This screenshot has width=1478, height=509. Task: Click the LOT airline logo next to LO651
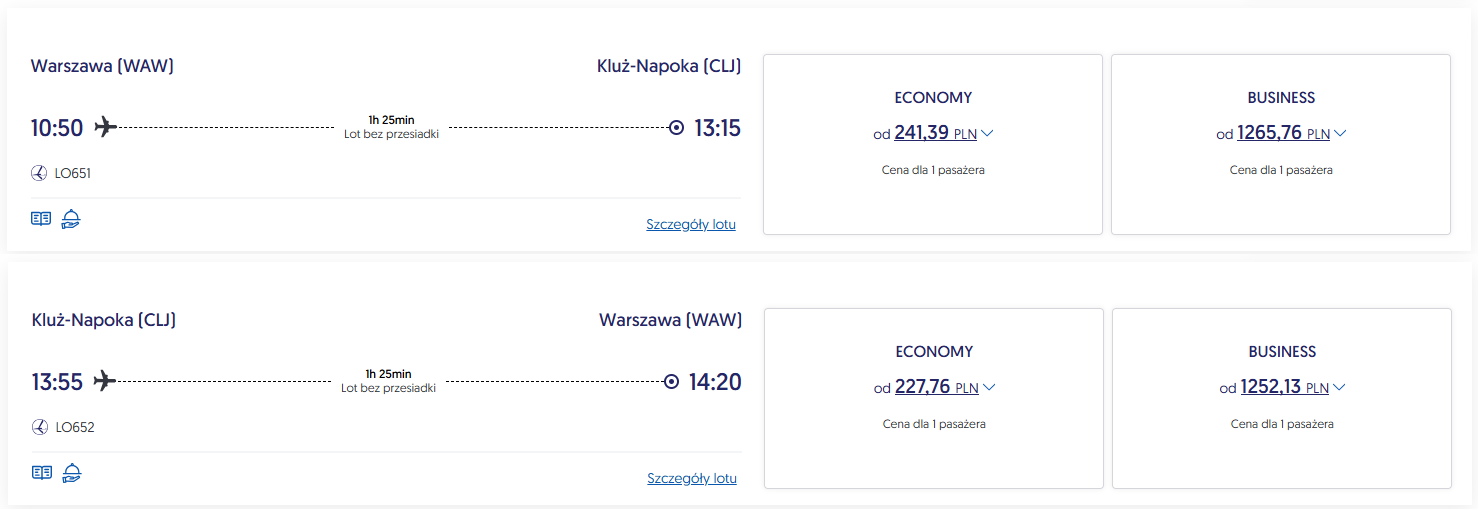click(x=39, y=173)
